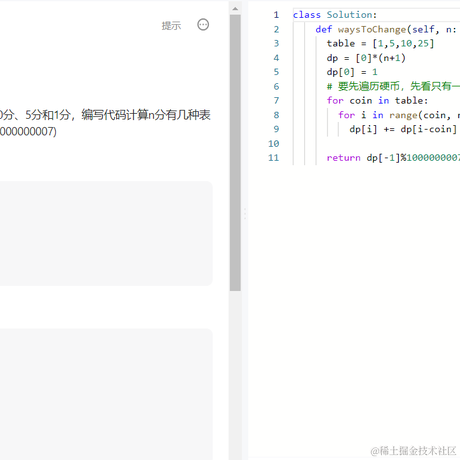Screen dimensions: 460x460
Task: Click the second gray example box
Action: click(106, 394)
